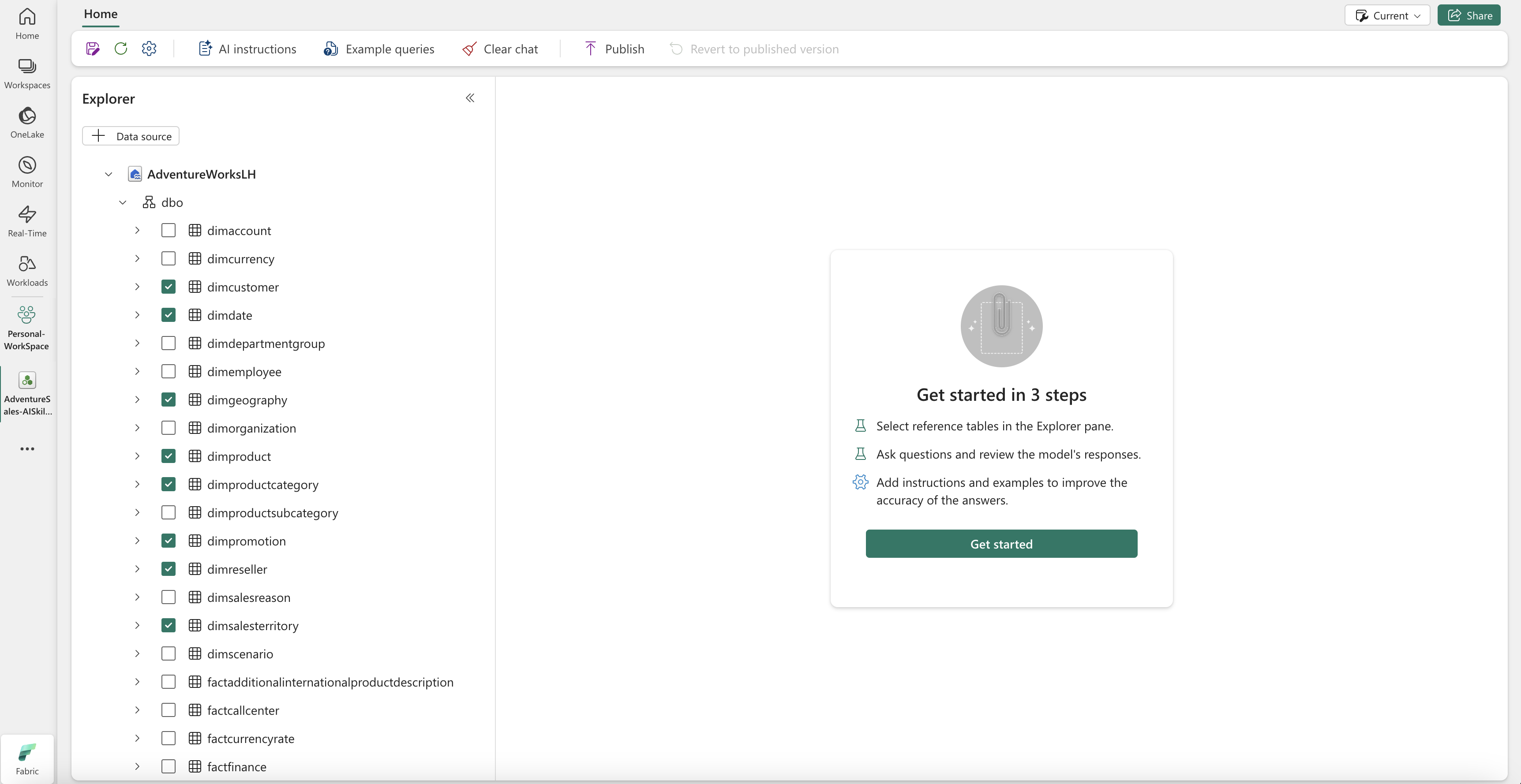Enable the dimemployee table checkbox

168,371
